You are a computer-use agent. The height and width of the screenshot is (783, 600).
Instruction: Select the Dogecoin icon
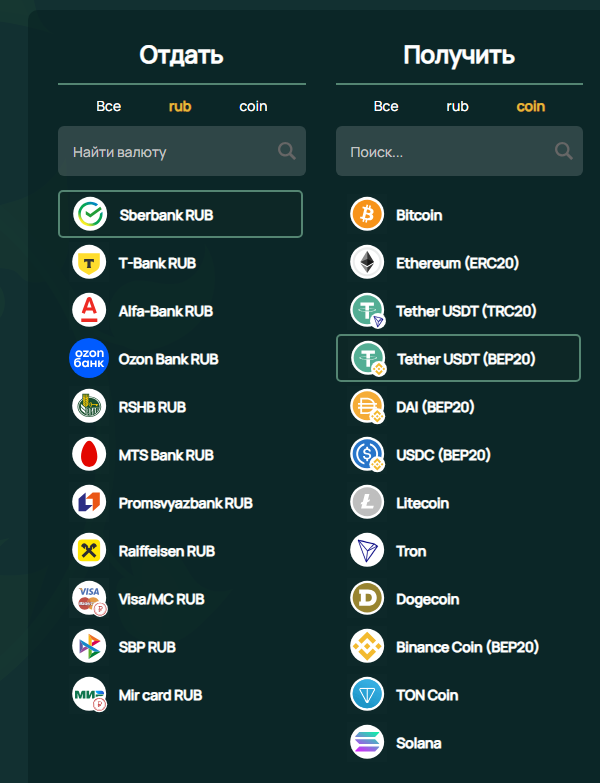tap(367, 599)
